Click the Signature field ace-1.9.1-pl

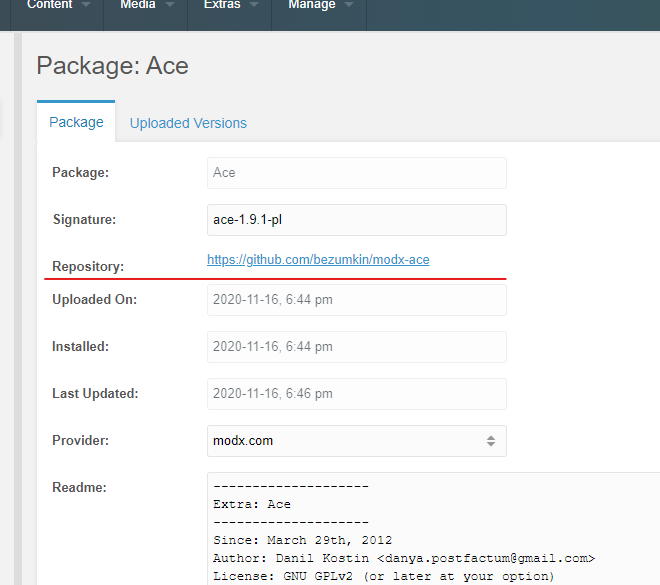point(357,220)
